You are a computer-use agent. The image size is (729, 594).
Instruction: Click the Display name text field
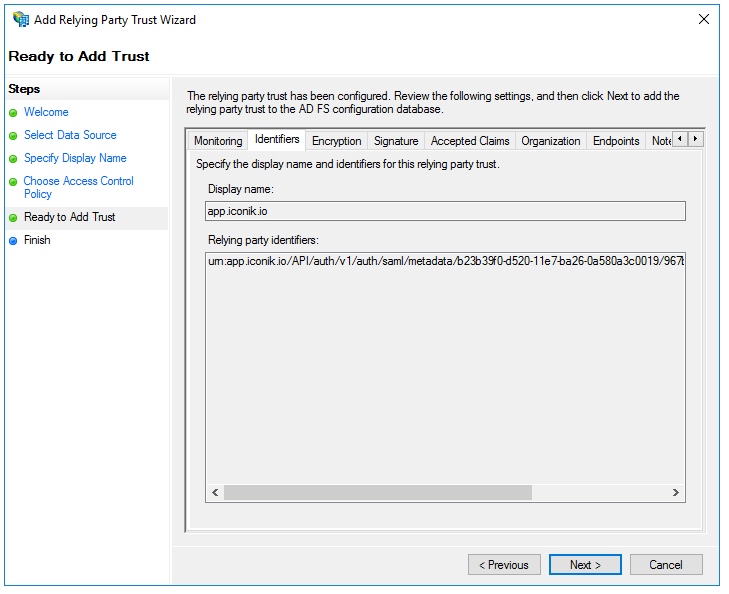pos(445,211)
